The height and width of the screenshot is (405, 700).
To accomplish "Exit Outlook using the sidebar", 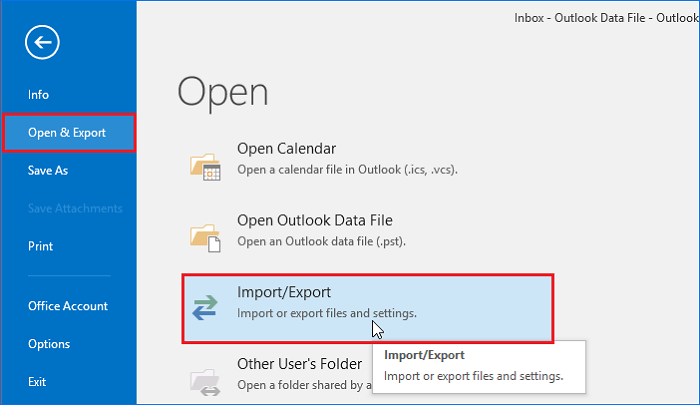I will coord(37,381).
